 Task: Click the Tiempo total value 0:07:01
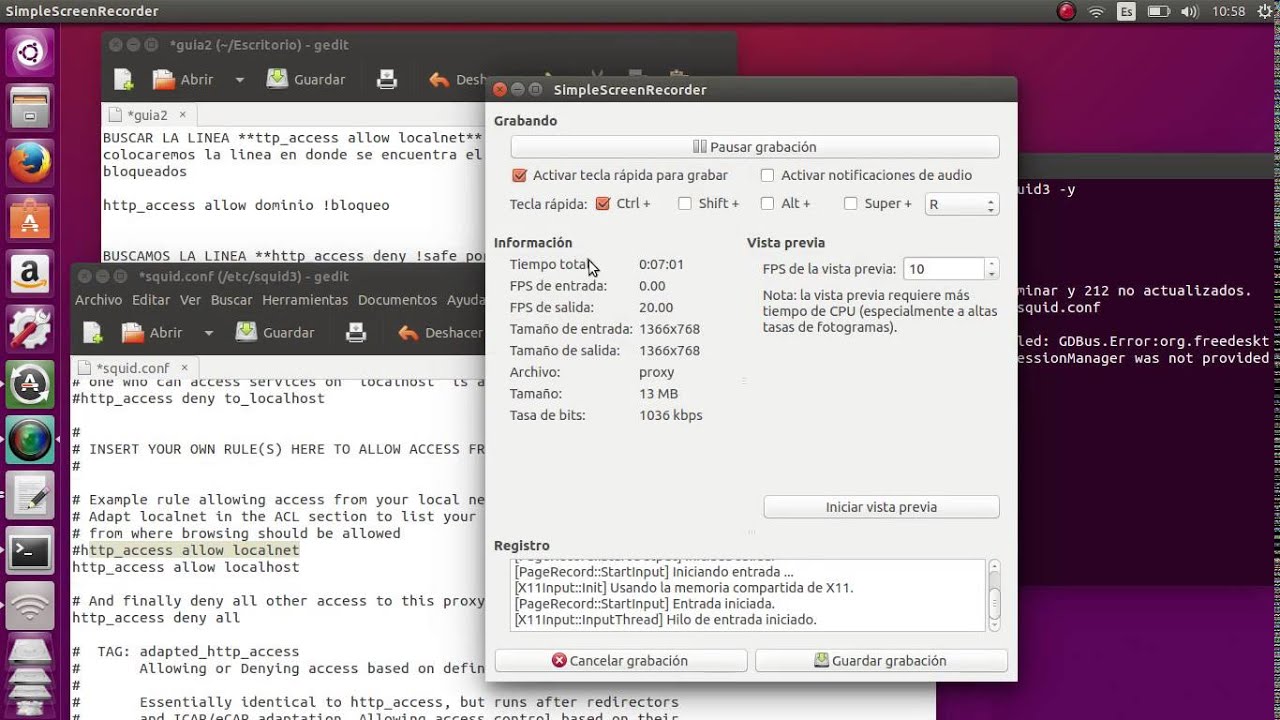661,265
